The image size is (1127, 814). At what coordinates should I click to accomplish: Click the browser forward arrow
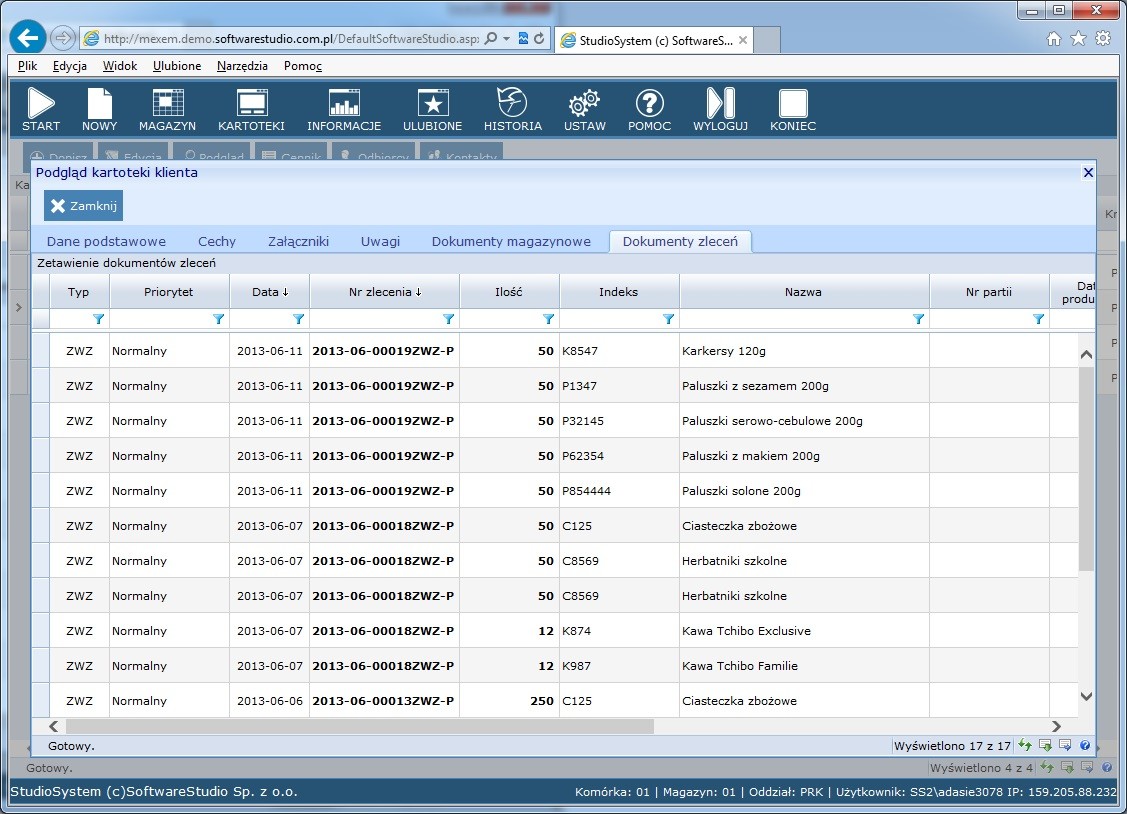point(63,38)
